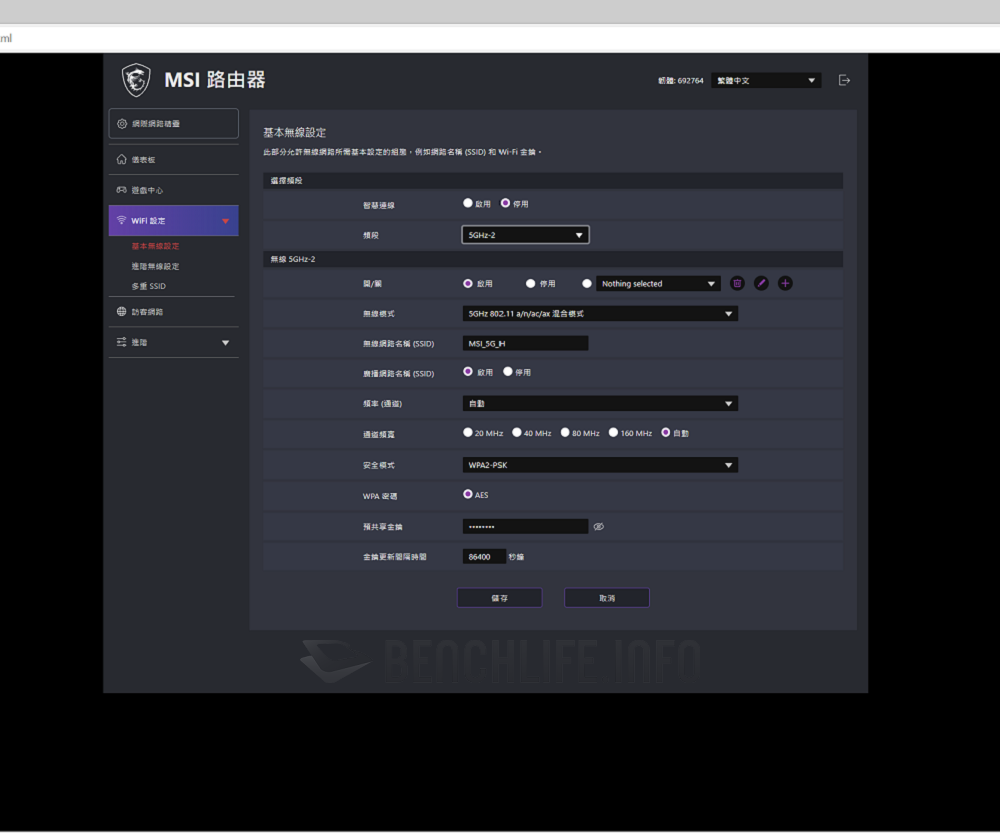Open the band selector showing 5GHz-2
Viewport: 1000px width, 833px height.
(525, 234)
